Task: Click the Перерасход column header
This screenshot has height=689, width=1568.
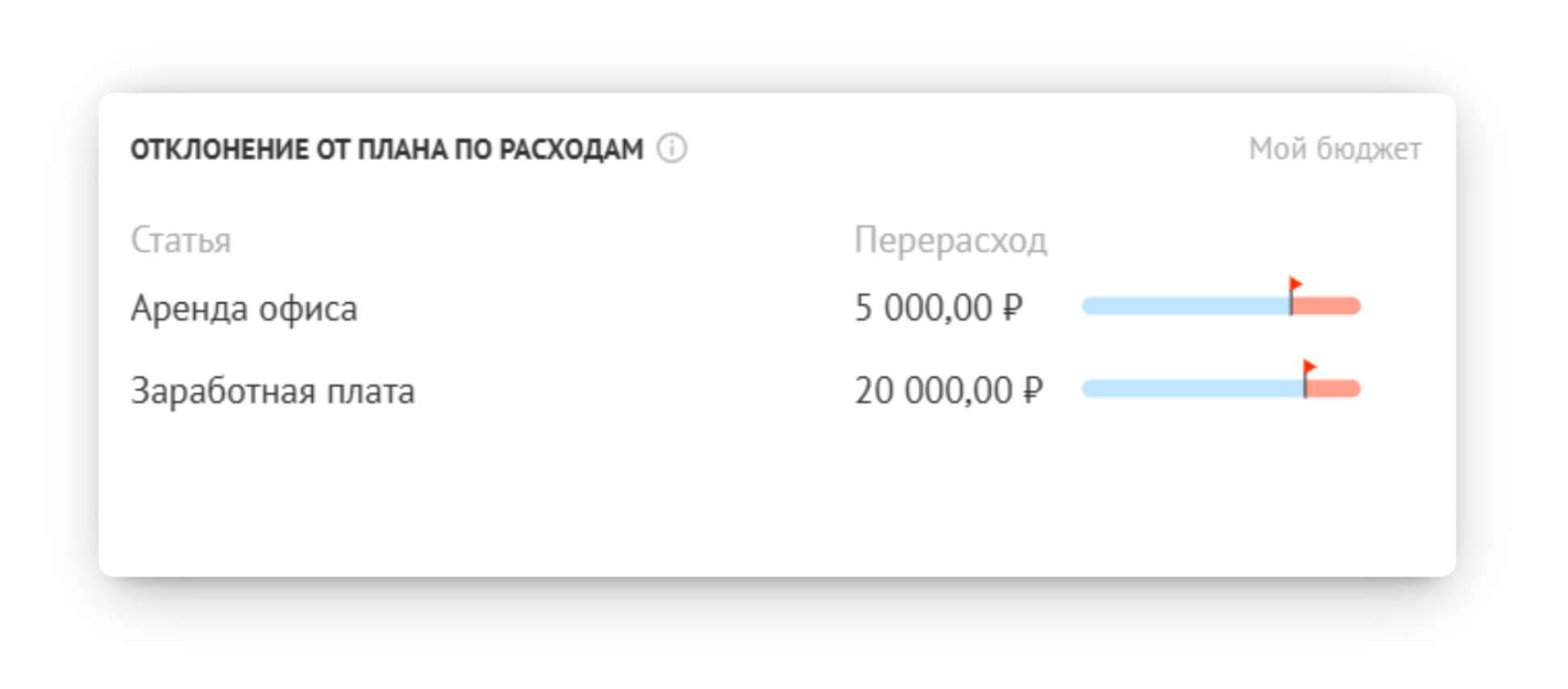Action: point(950,241)
